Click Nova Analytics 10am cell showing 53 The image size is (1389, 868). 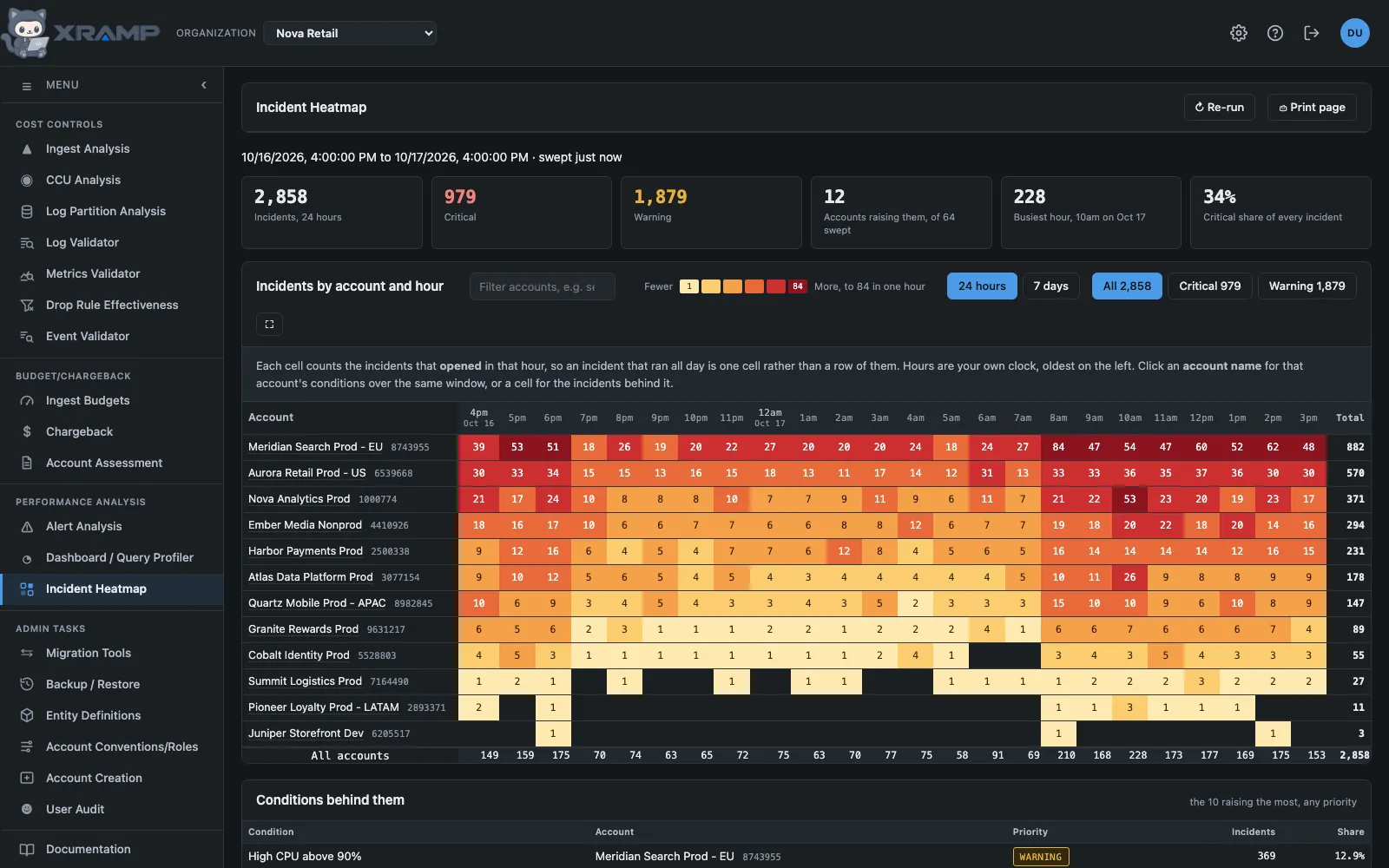(1129, 499)
